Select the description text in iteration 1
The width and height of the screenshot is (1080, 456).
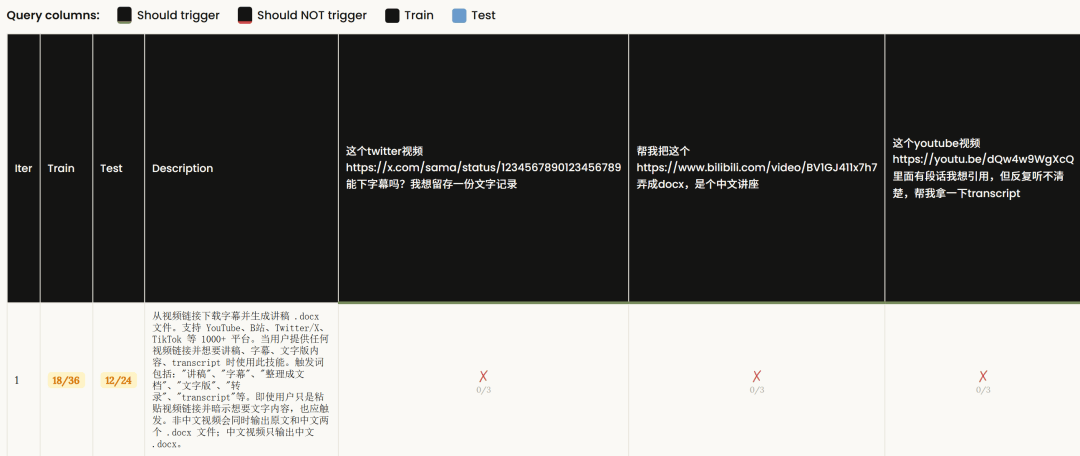click(x=241, y=379)
